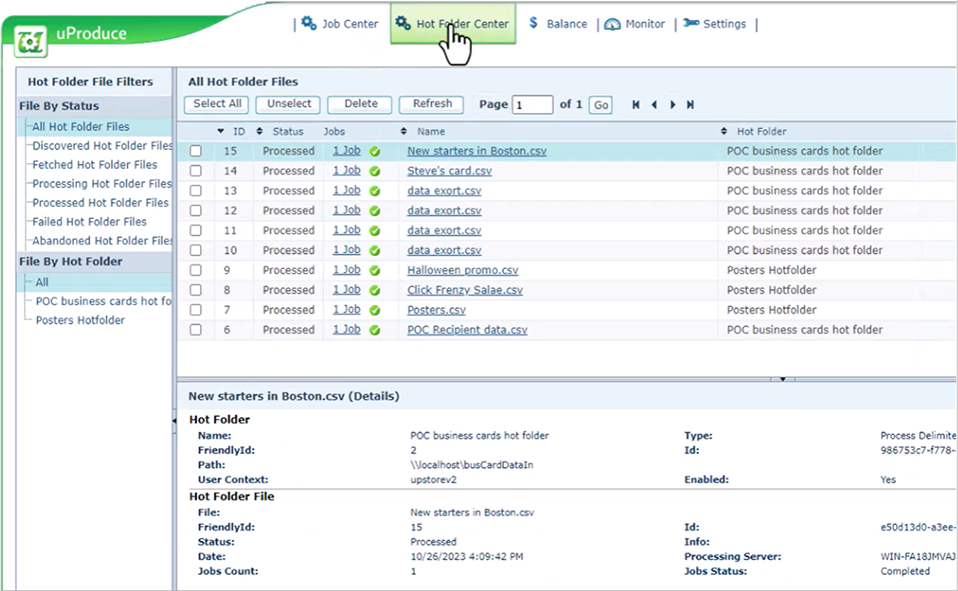Click green status check for row ID 8
Viewport: 958px width, 591px height.
pos(375,290)
